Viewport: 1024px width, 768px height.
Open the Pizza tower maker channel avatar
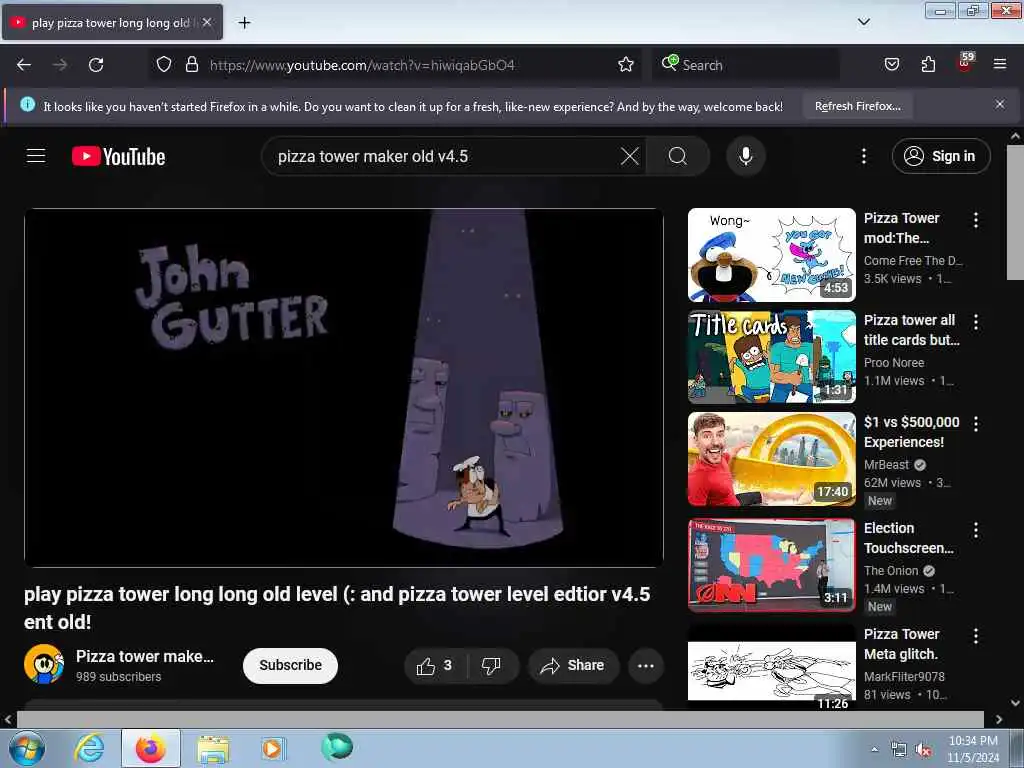pyautogui.click(x=44, y=664)
